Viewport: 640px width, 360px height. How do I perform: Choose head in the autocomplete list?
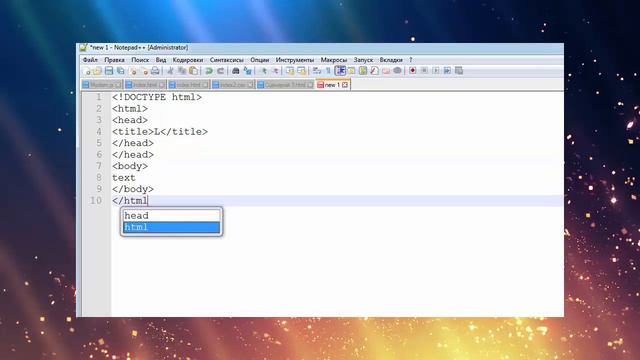171,216
